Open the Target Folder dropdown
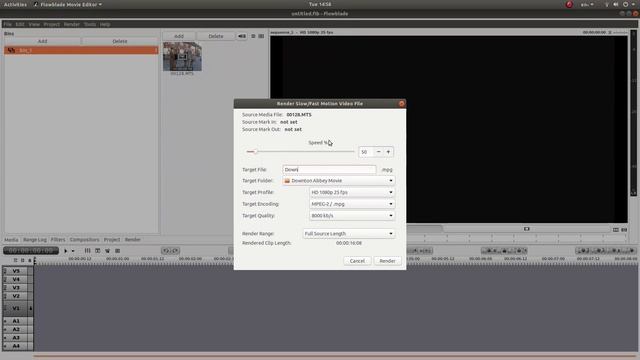Image resolution: width=640 pixels, height=360 pixels. (338, 180)
